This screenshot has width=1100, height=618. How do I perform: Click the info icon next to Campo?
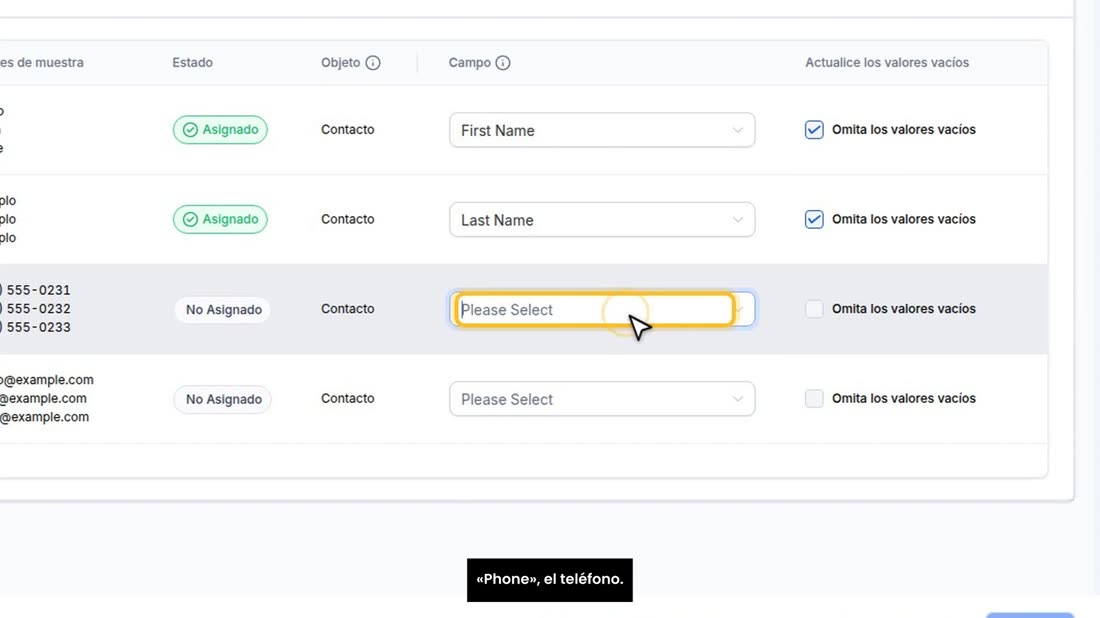(502, 63)
